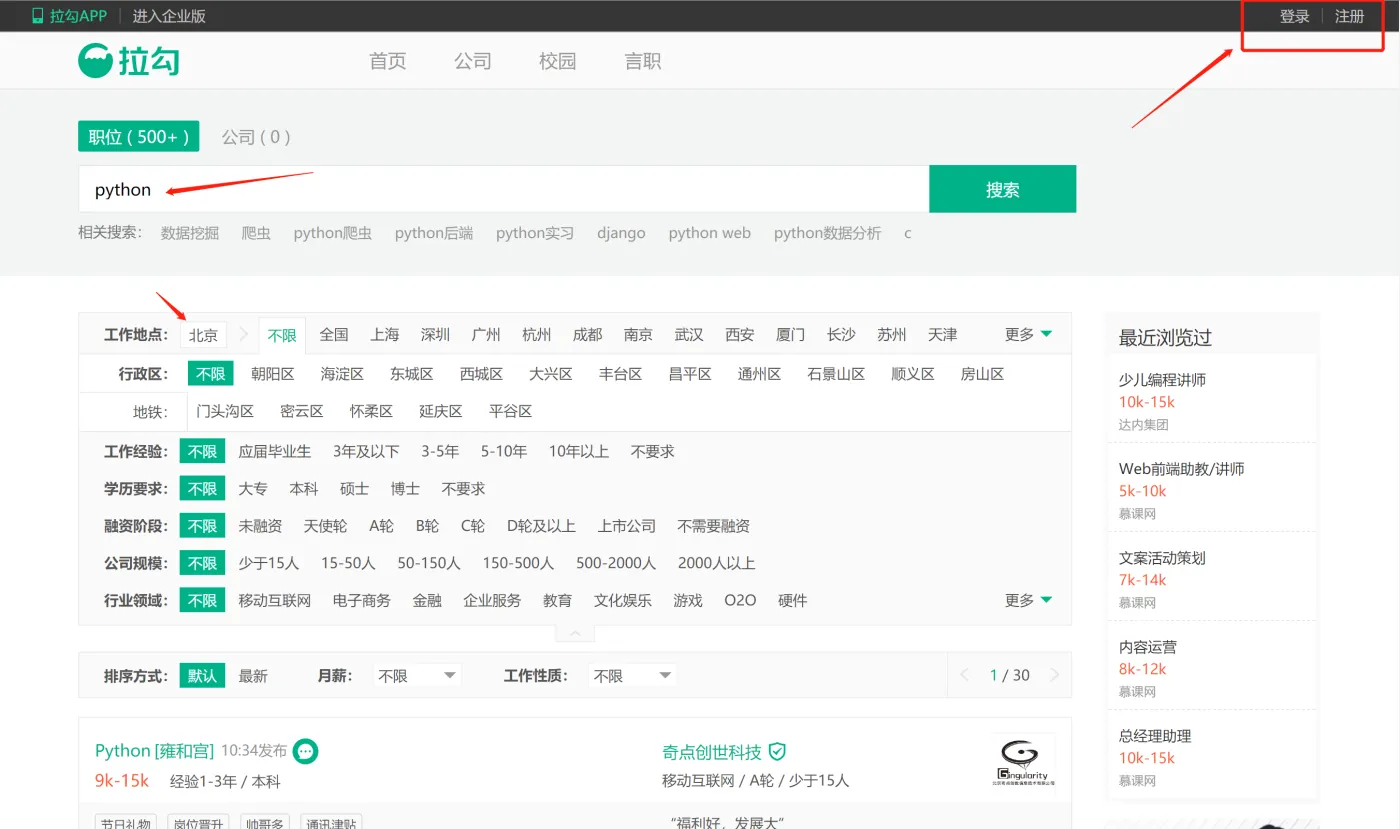This screenshot has height=829, width=1400.
Task: Click the verified shield icon next to 奇点创世科技
Action: pyautogui.click(x=777, y=751)
